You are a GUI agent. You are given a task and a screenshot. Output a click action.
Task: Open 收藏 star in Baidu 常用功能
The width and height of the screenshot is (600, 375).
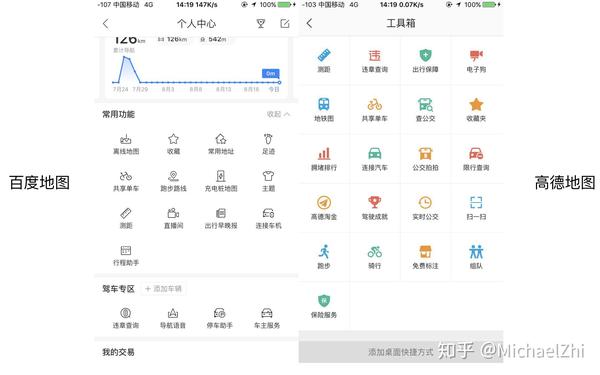pyautogui.click(x=173, y=144)
